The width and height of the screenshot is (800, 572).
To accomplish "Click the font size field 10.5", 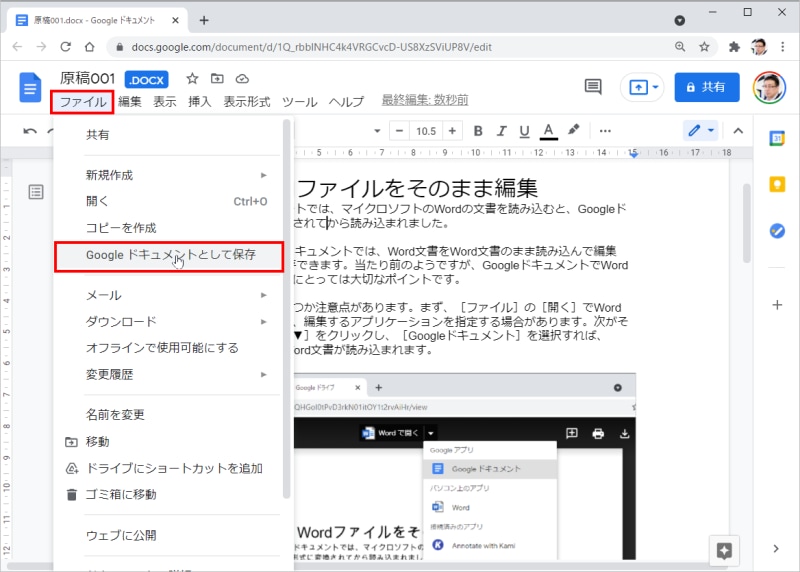I will [426, 131].
